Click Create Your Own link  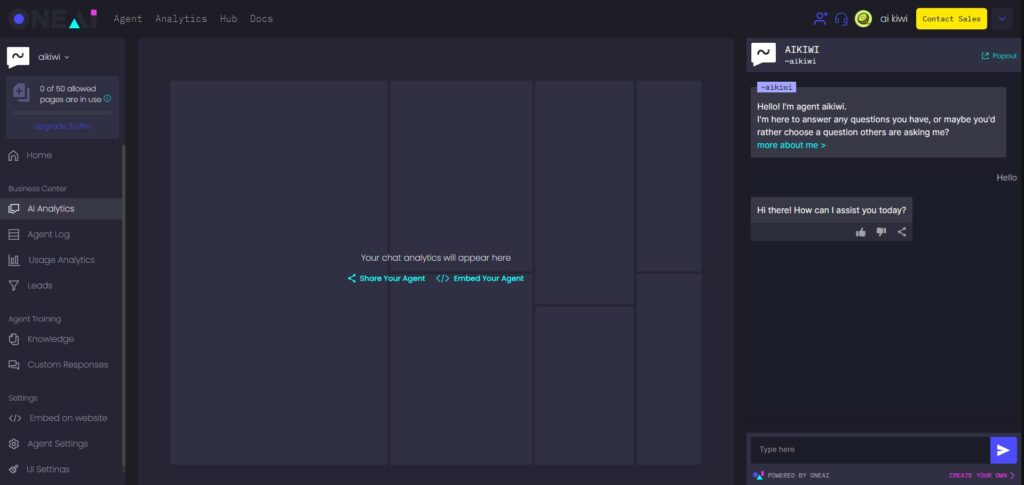point(982,476)
